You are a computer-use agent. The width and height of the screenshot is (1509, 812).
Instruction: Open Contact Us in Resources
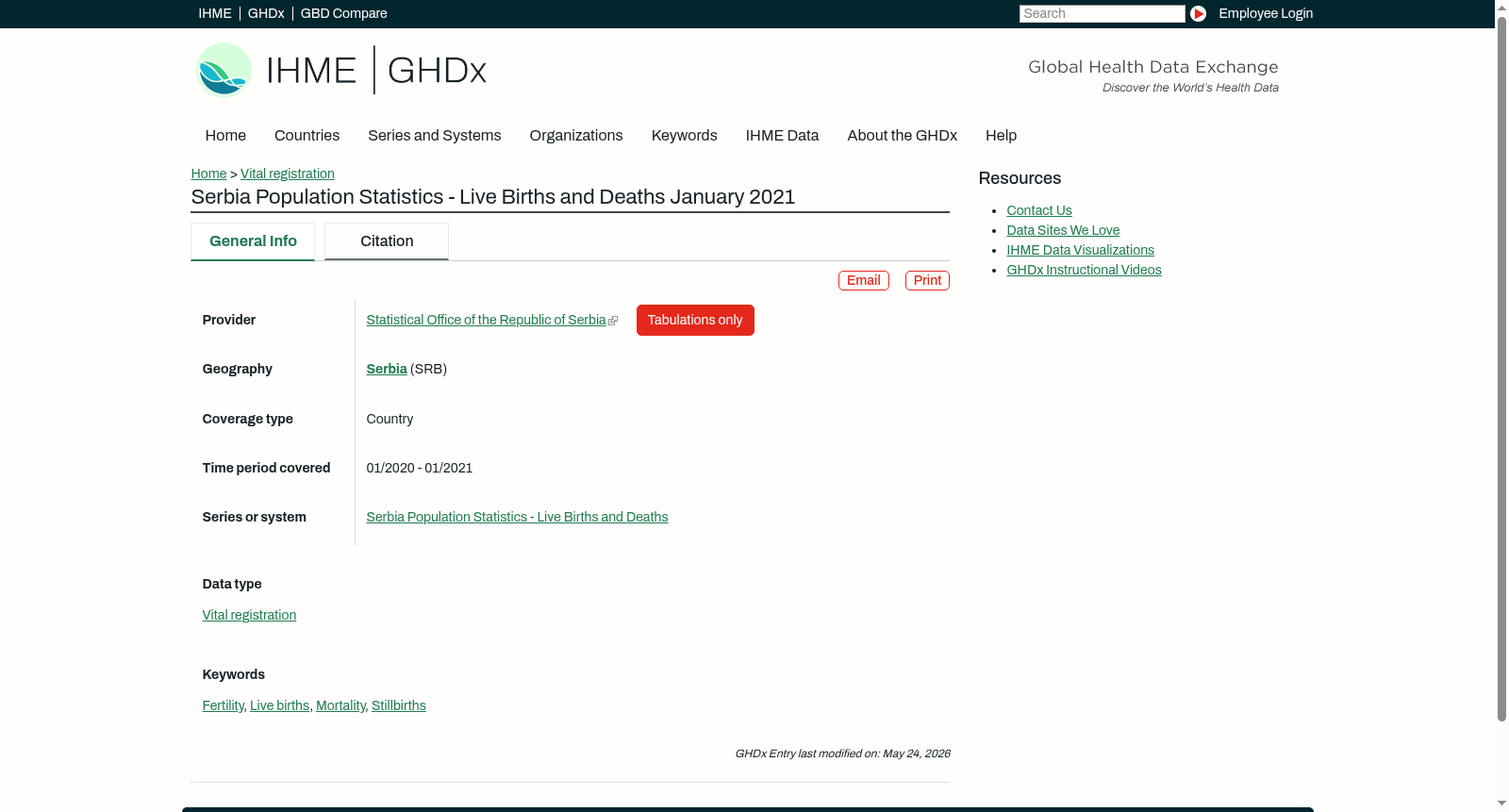(x=1039, y=210)
